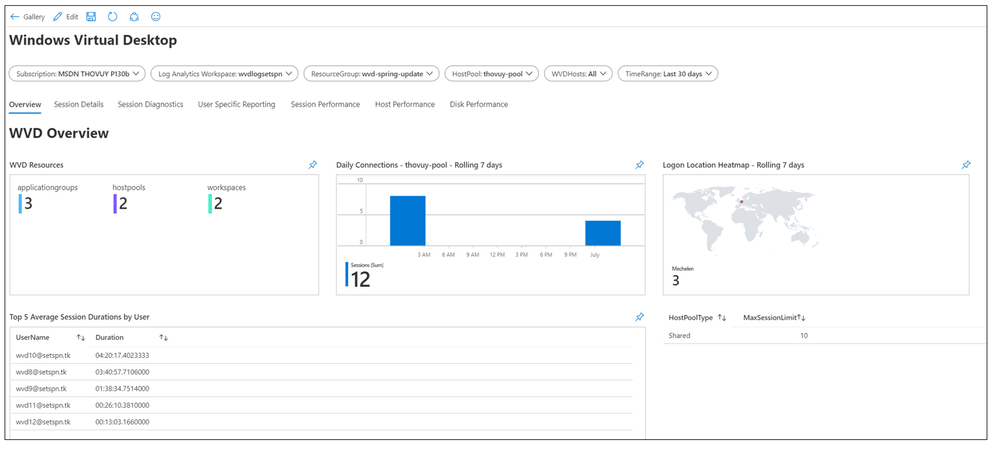Click the hostpools count tile
The image size is (999, 449).
click(131, 198)
